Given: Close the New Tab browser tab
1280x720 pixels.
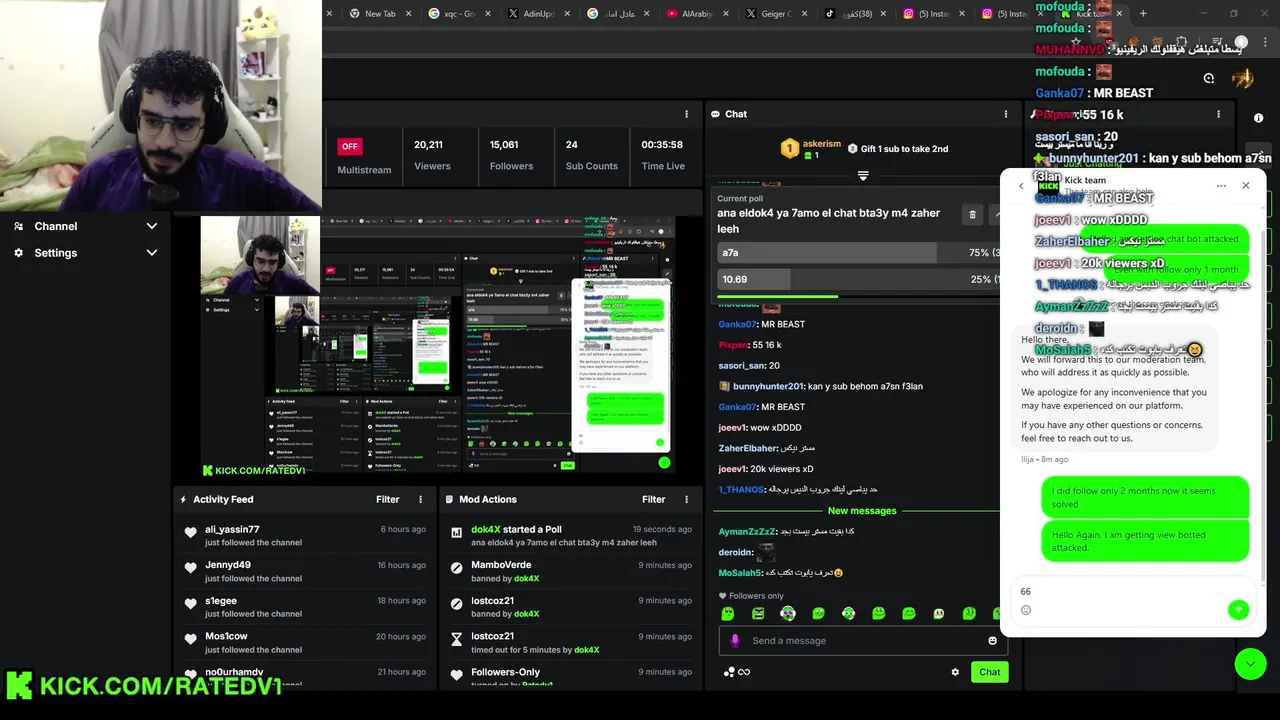Looking at the screenshot, I should 409,13.
